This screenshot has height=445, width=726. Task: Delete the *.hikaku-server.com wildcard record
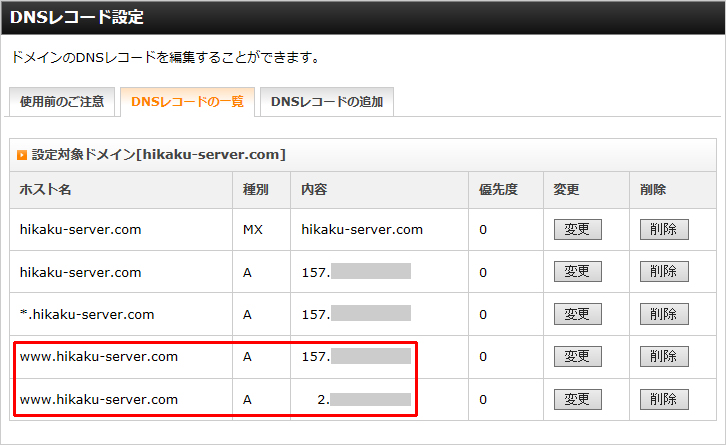click(x=664, y=314)
